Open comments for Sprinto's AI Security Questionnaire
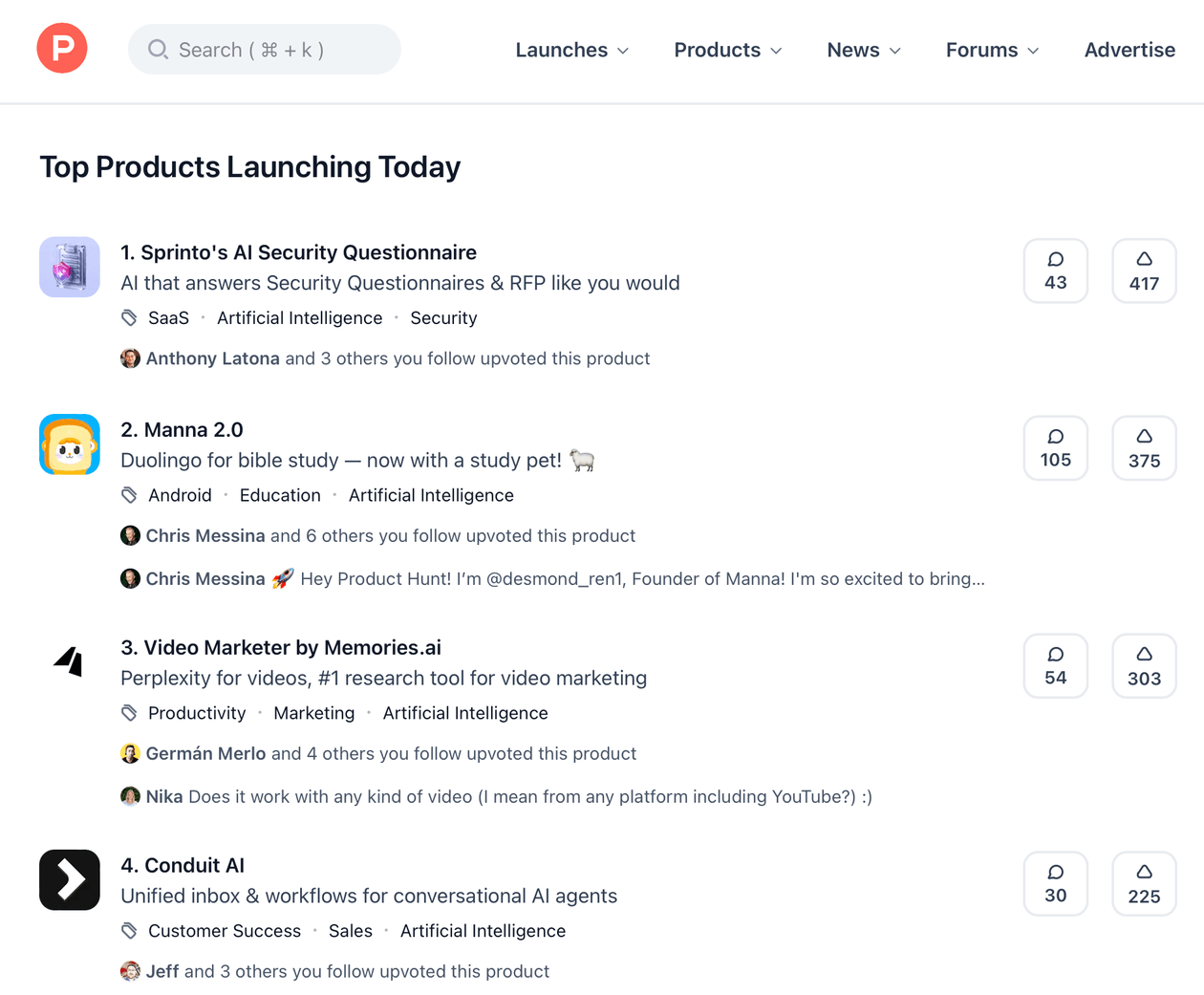The image size is (1204, 995). 1055,270
